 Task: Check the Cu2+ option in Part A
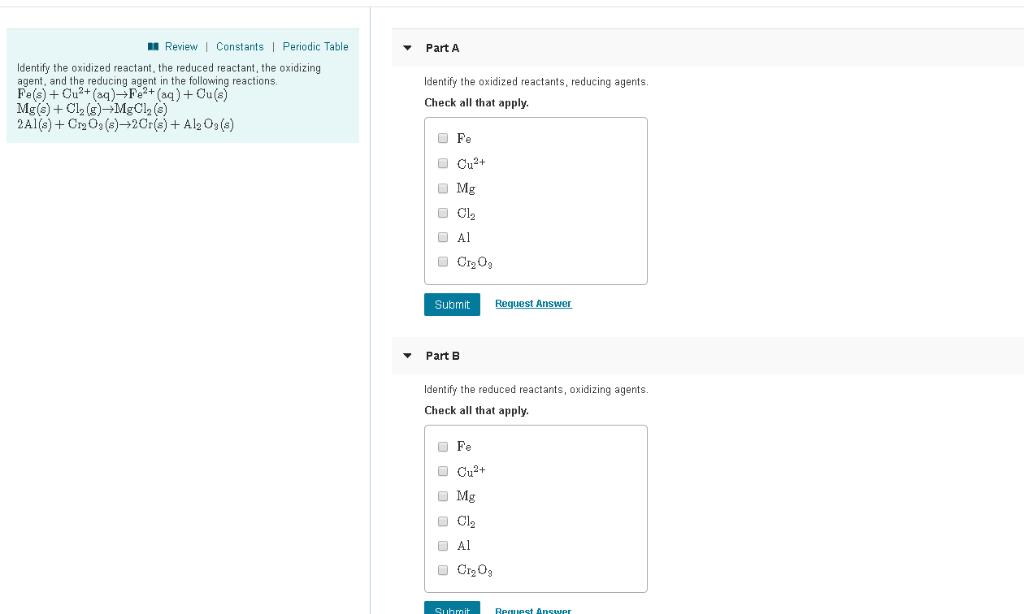coord(443,163)
